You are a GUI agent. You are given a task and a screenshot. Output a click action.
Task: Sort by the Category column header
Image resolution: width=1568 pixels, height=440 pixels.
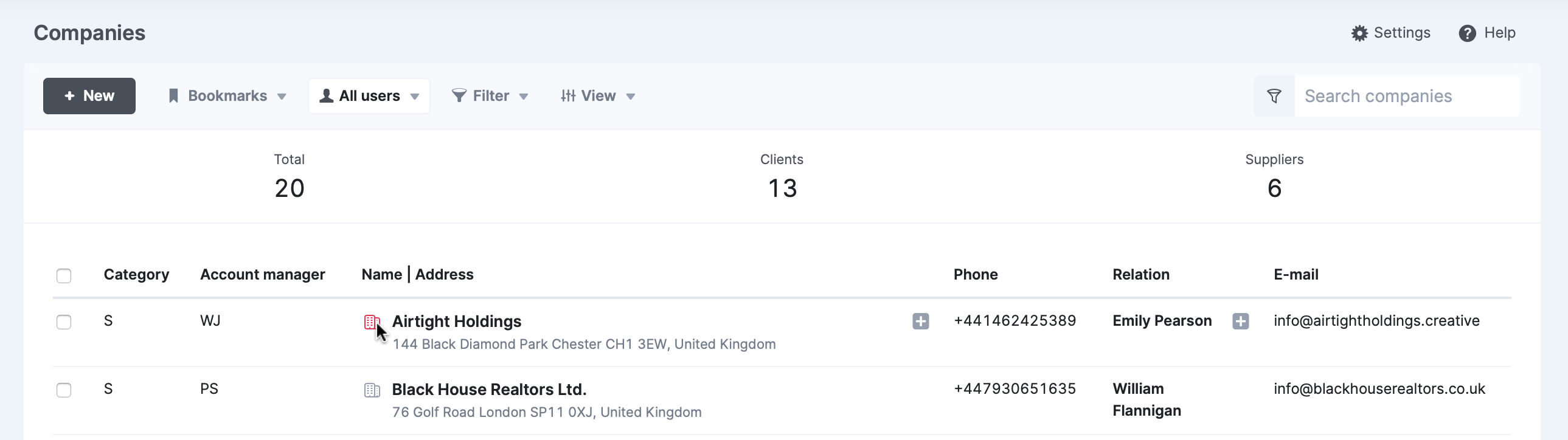(136, 275)
